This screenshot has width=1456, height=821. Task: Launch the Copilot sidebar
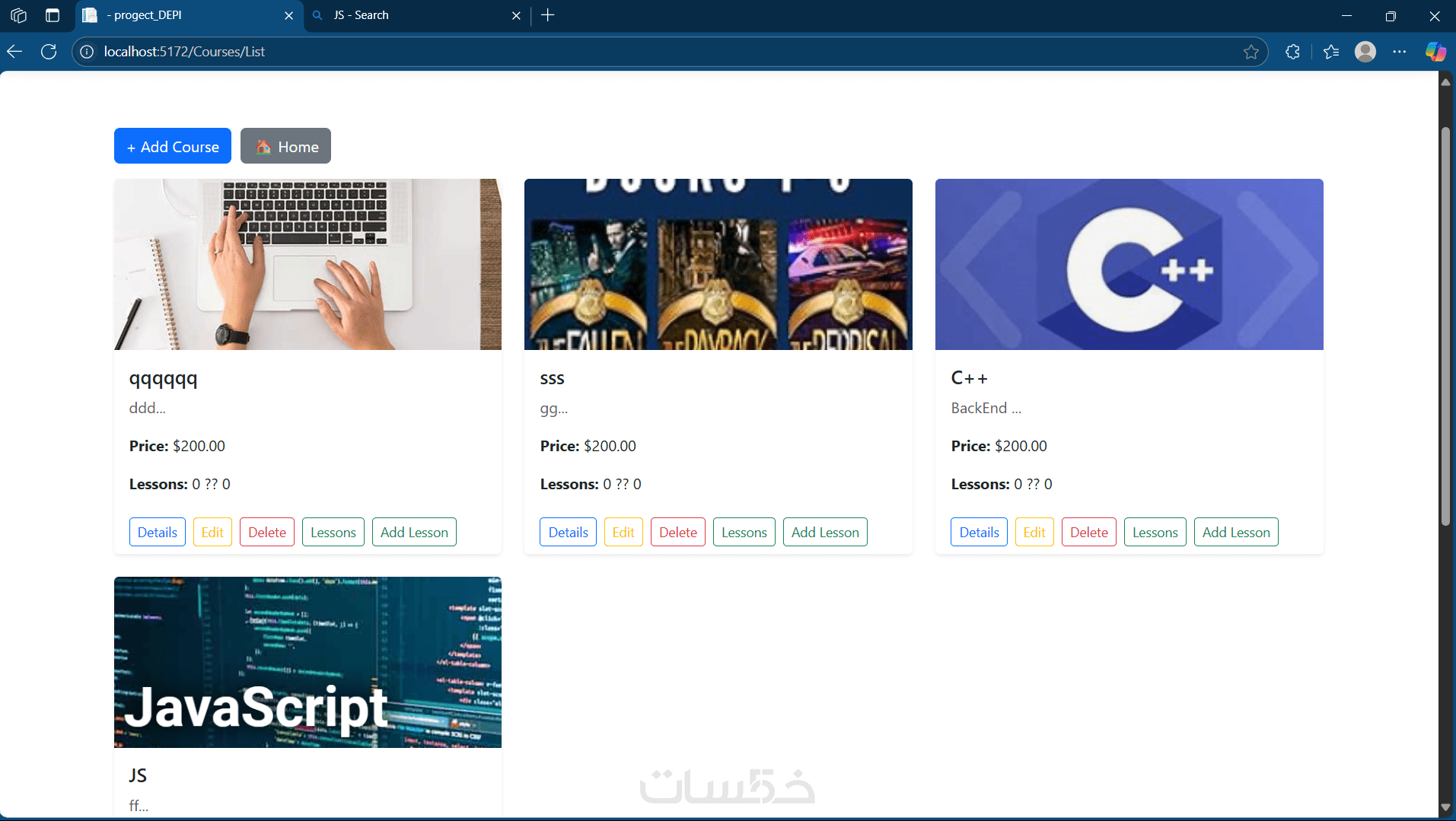point(1435,52)
